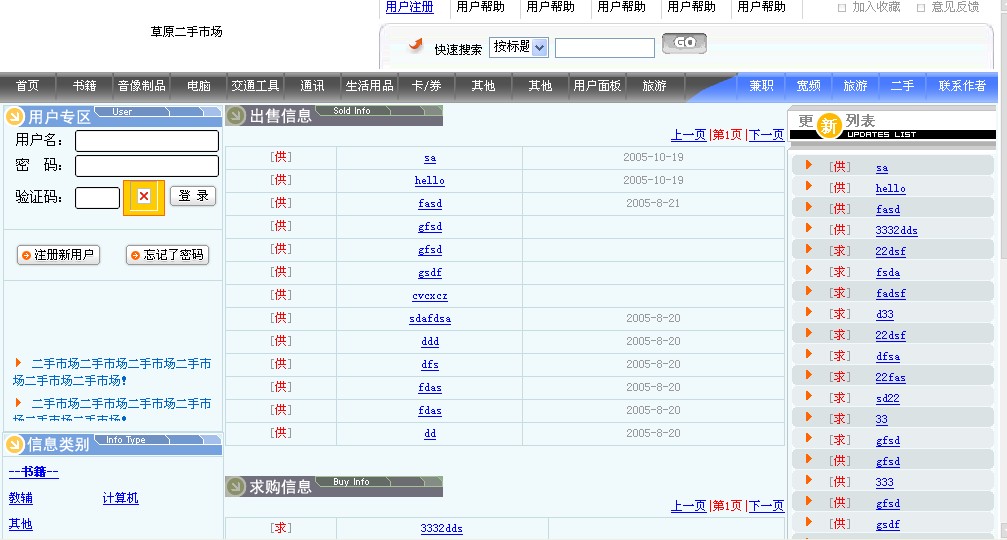Open the dfs listing in sale table
This screenshot has width=1007, height=540.
(430, 365)
